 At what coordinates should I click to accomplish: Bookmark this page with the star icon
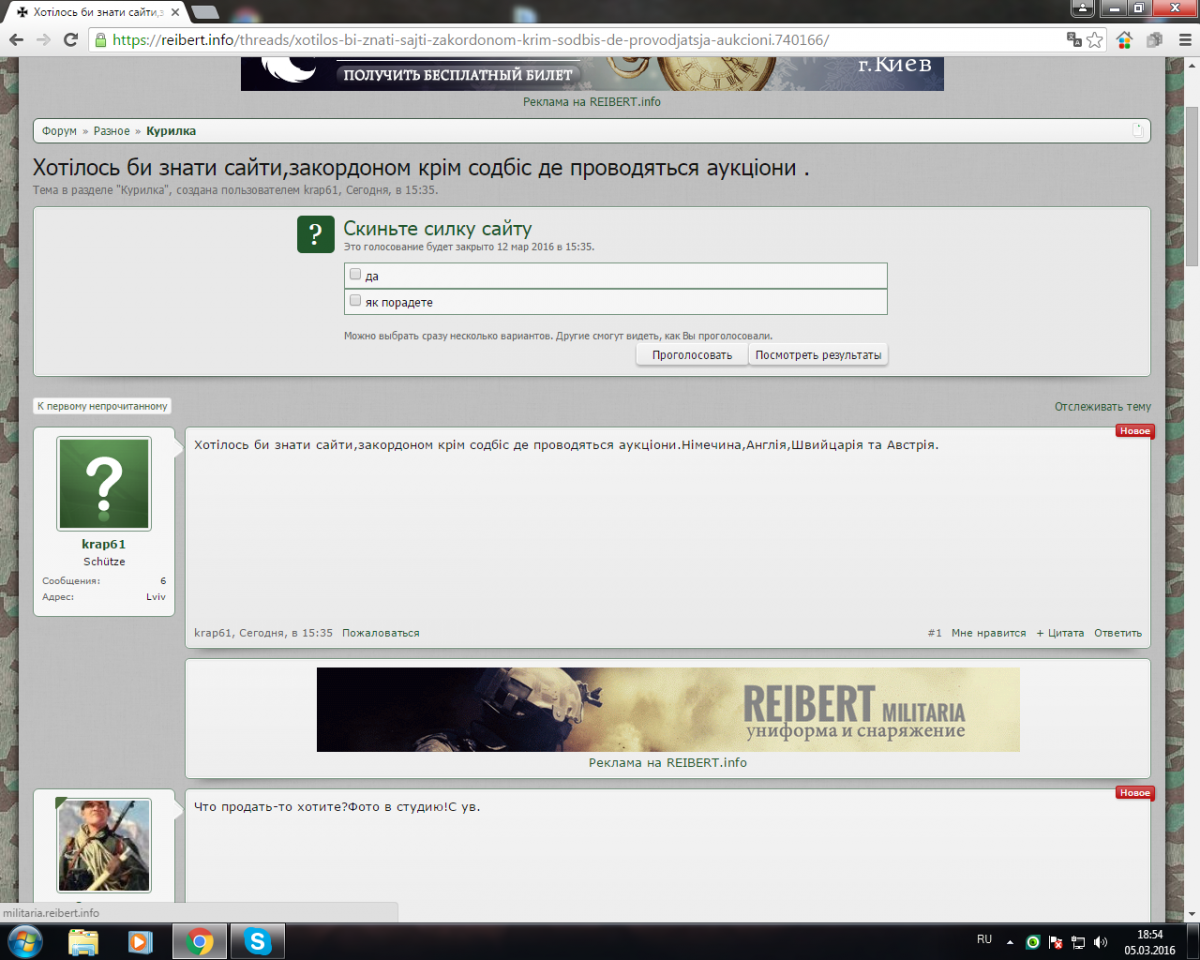1095,40
